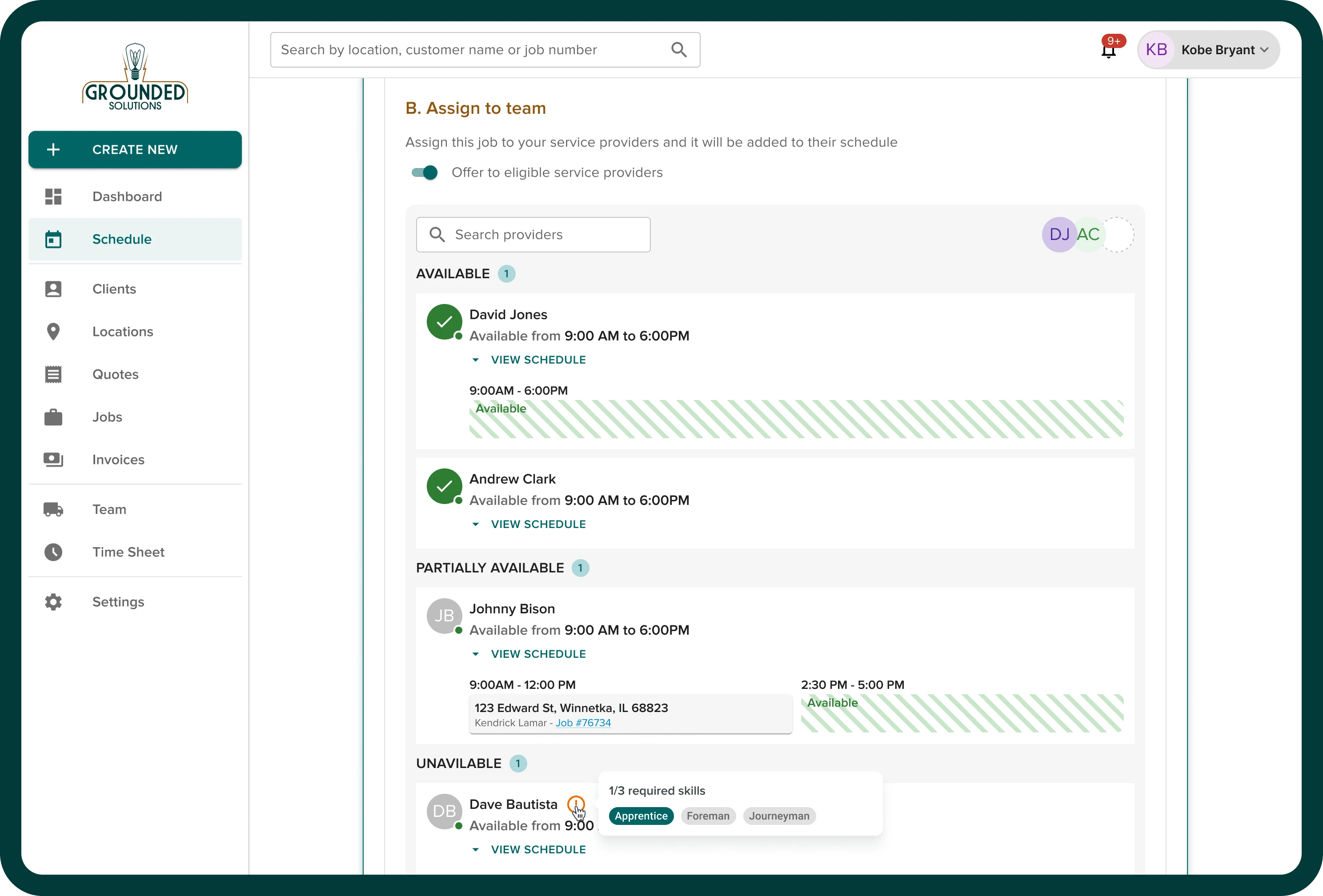1323x896 pixels.
Task: Click the CREATE NEW button
Action: click(x=135, y=149)
